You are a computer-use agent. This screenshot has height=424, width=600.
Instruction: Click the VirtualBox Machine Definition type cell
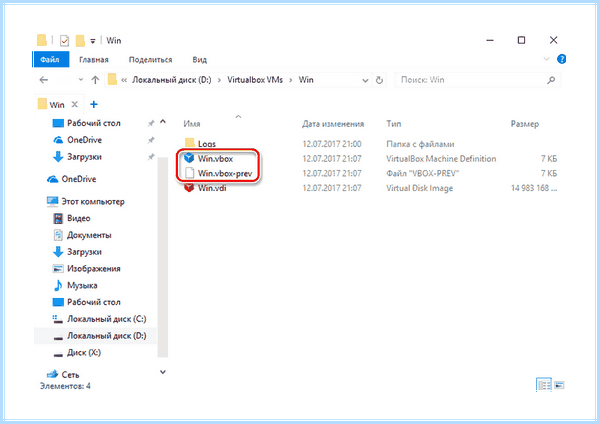point(441,159)
